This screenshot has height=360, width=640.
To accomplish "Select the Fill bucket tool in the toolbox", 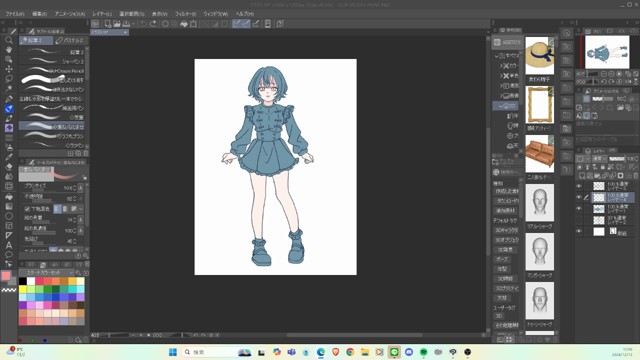I will [9, 196].
